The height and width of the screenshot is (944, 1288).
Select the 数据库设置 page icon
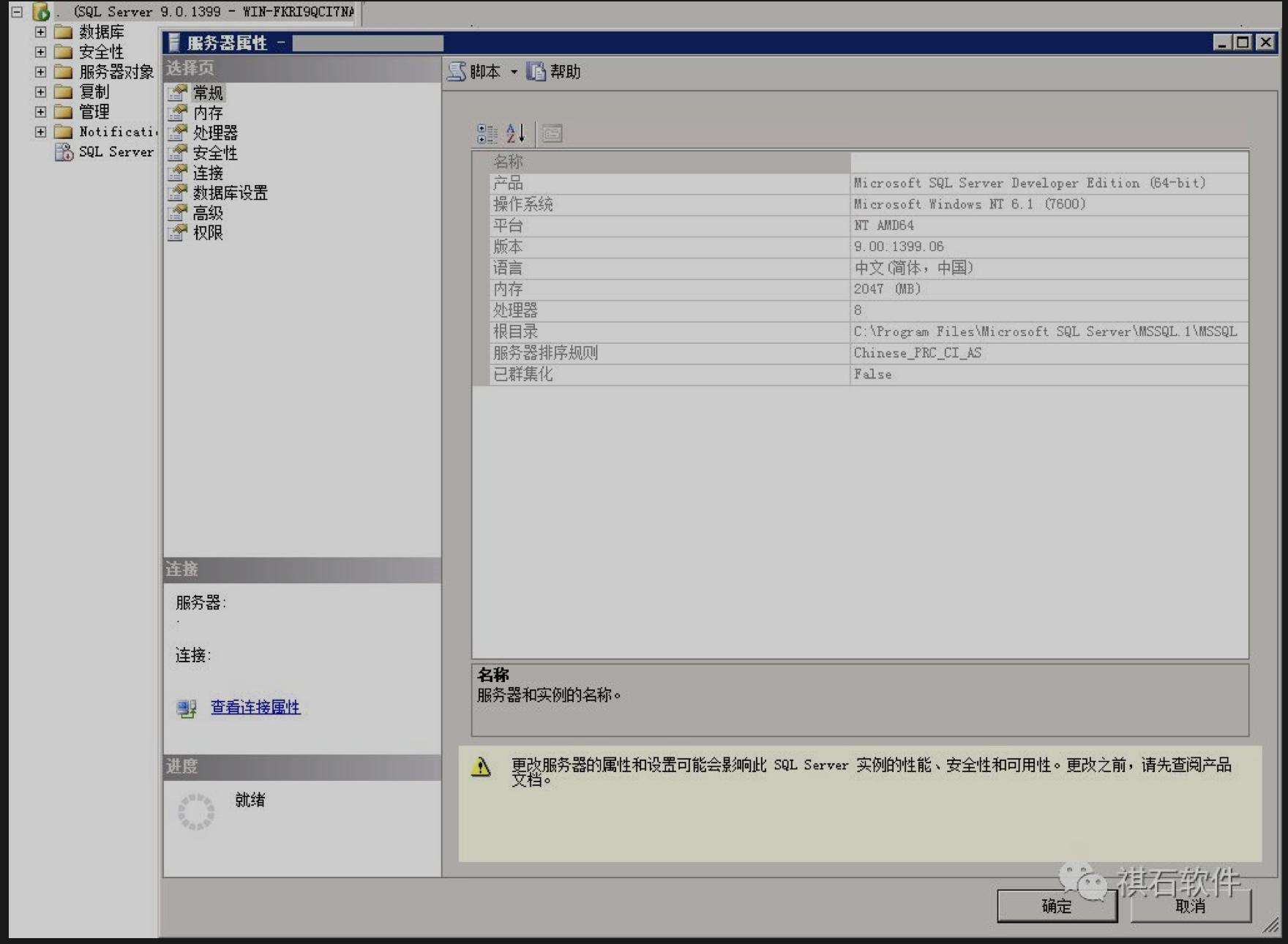coord(229,193)
